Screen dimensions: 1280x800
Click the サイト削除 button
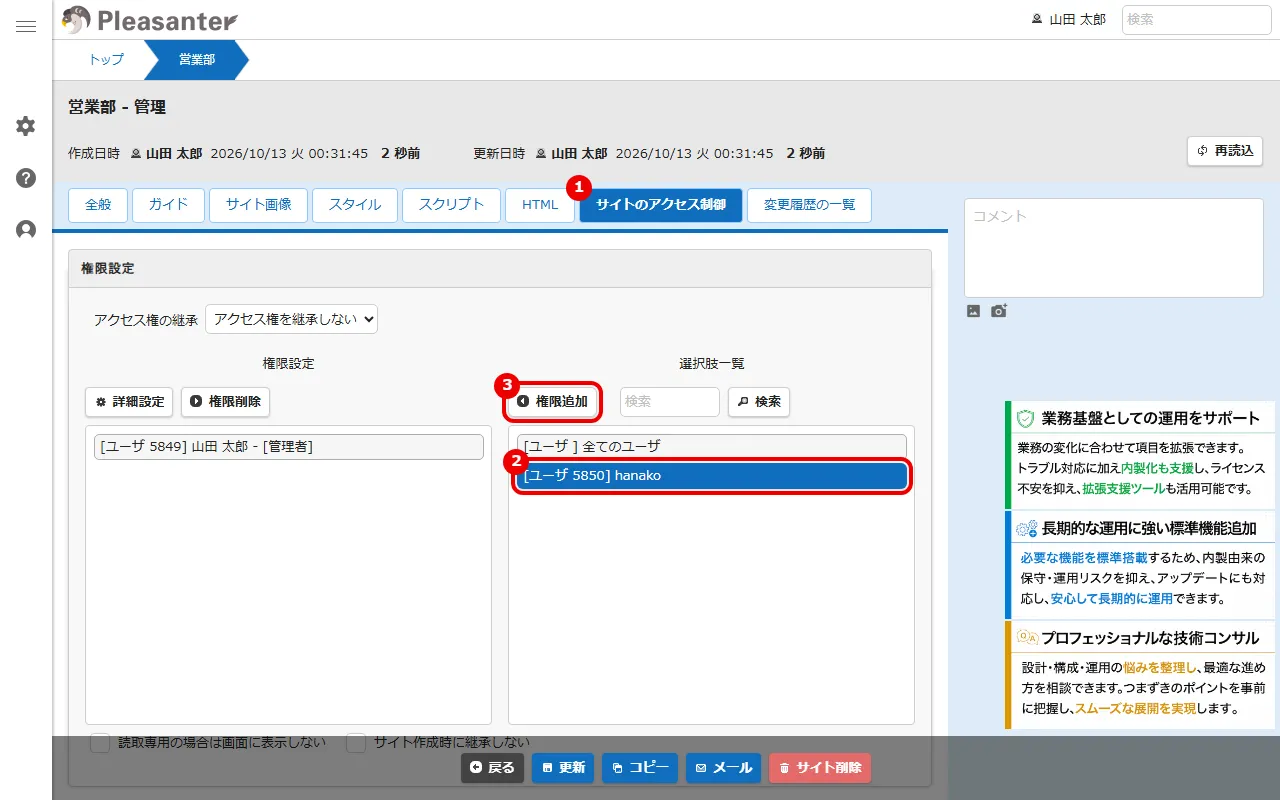point(820,768)
